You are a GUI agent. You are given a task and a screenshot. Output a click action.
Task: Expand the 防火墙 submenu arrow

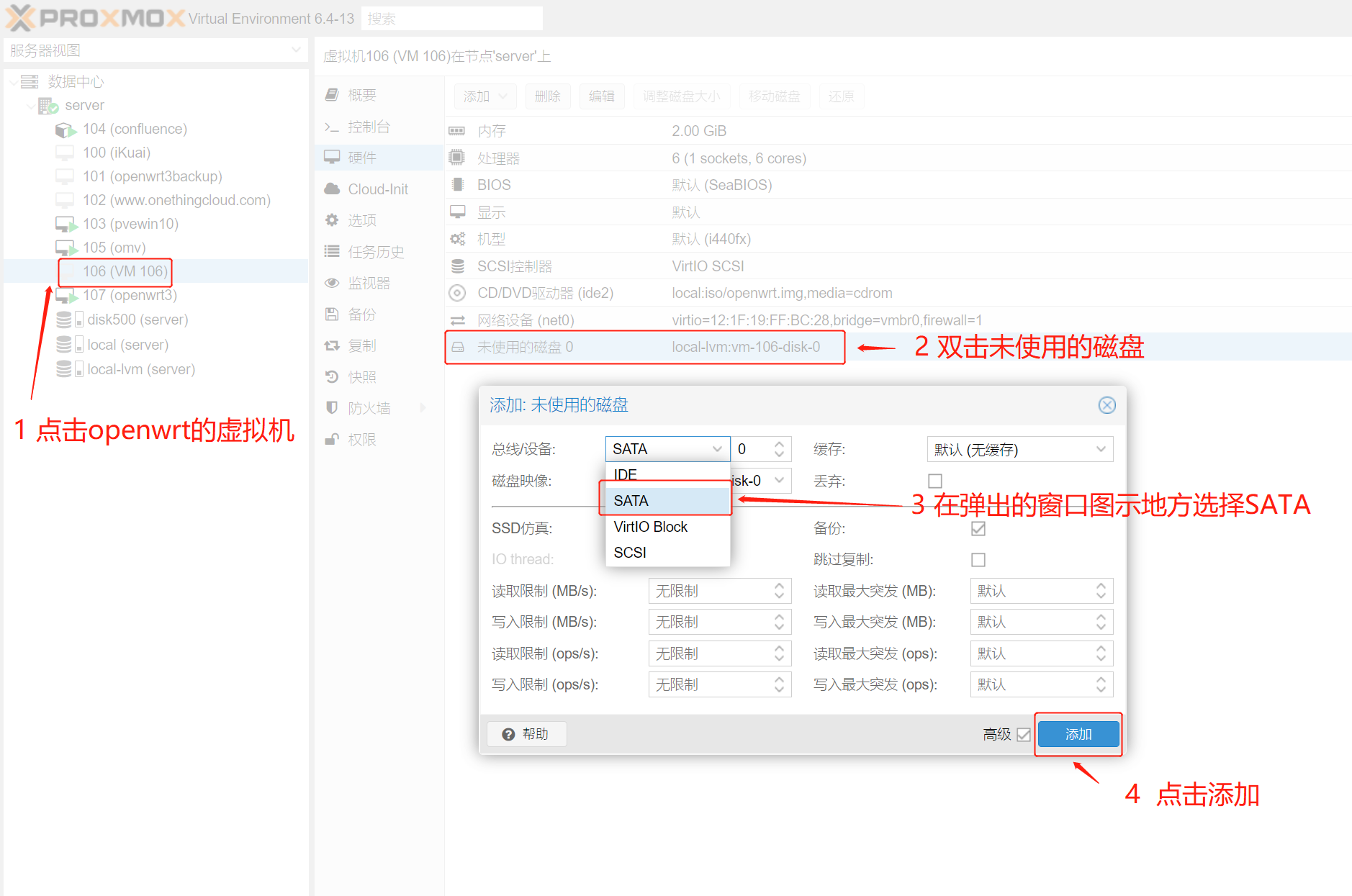pos(423,408)
